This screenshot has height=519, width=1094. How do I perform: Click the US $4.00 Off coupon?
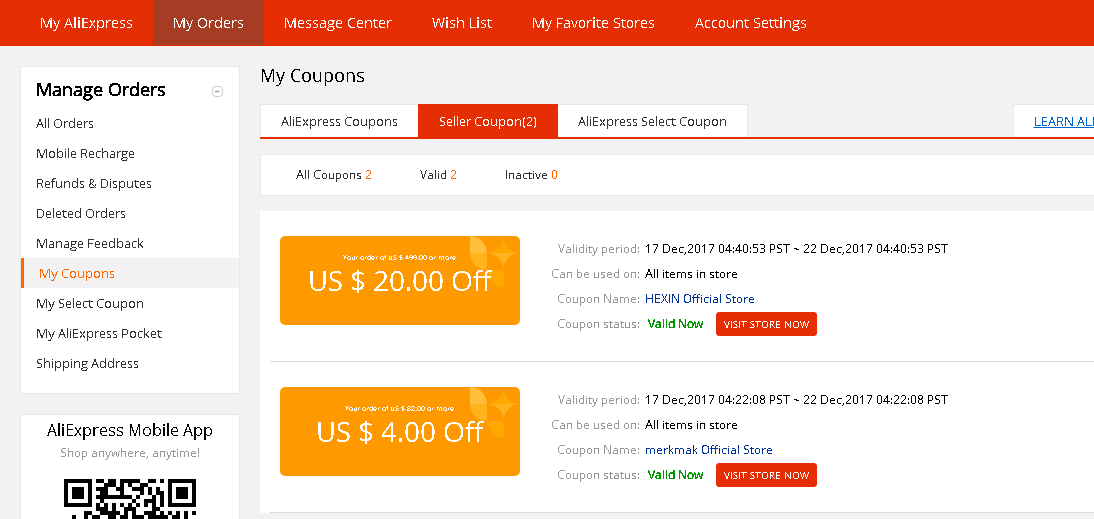point(400,431)
